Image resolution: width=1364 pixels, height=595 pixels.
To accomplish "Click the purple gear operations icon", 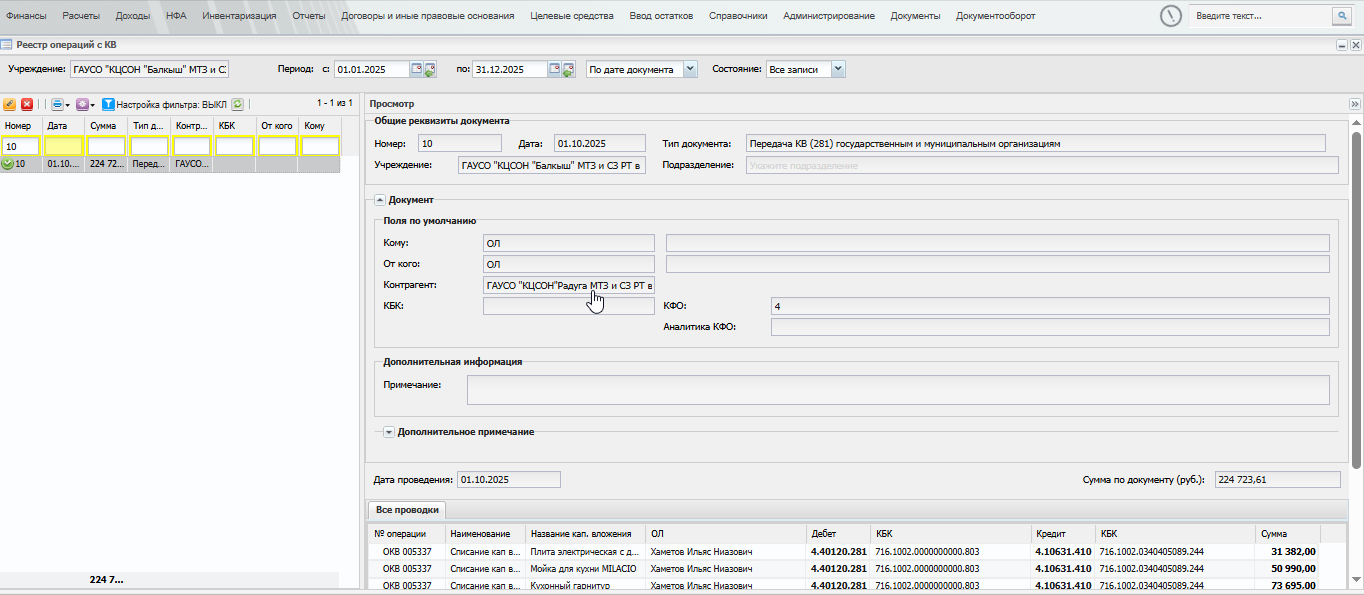I will (82, 104).
